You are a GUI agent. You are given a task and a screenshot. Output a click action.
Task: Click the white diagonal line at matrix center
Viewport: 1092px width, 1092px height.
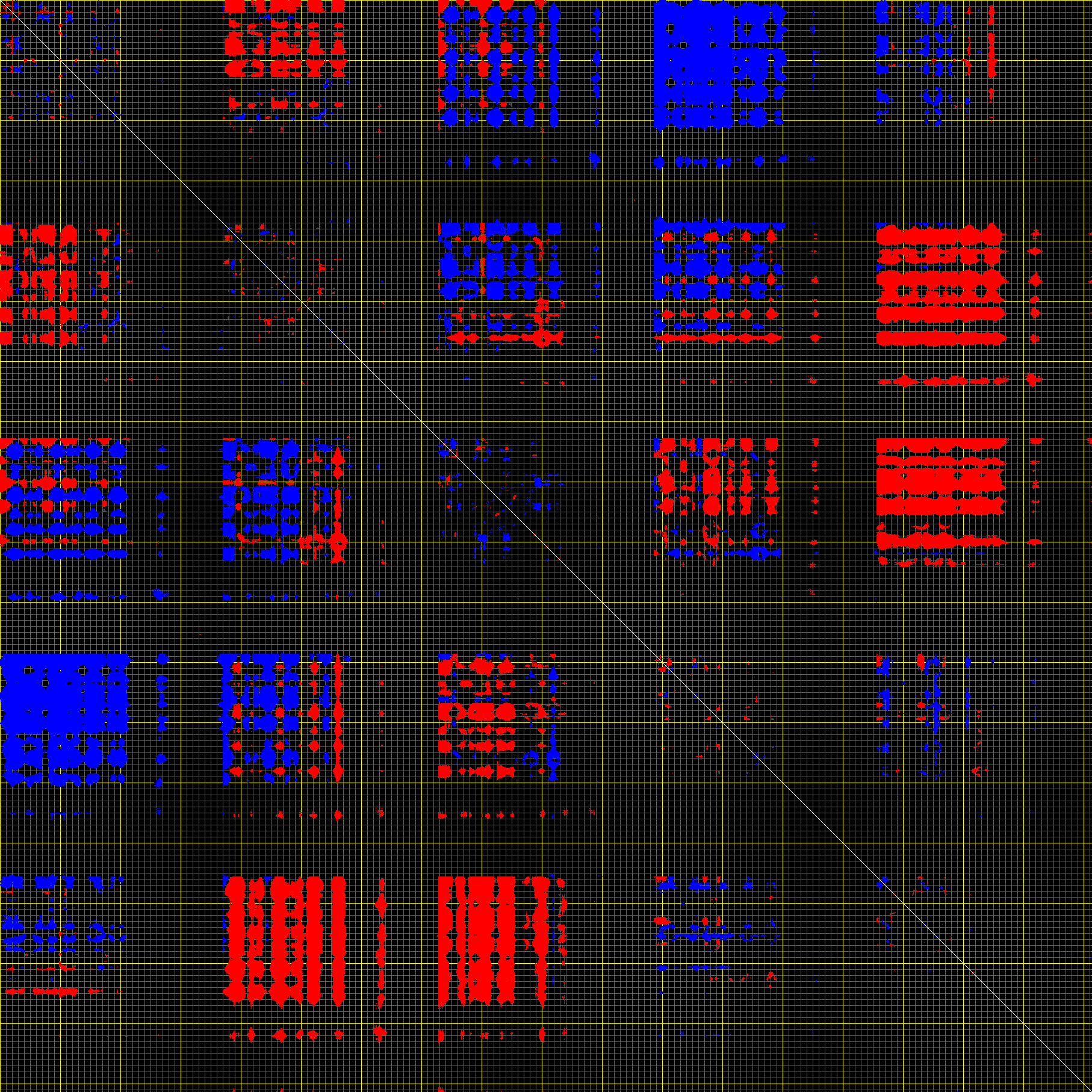pos(546,546)
